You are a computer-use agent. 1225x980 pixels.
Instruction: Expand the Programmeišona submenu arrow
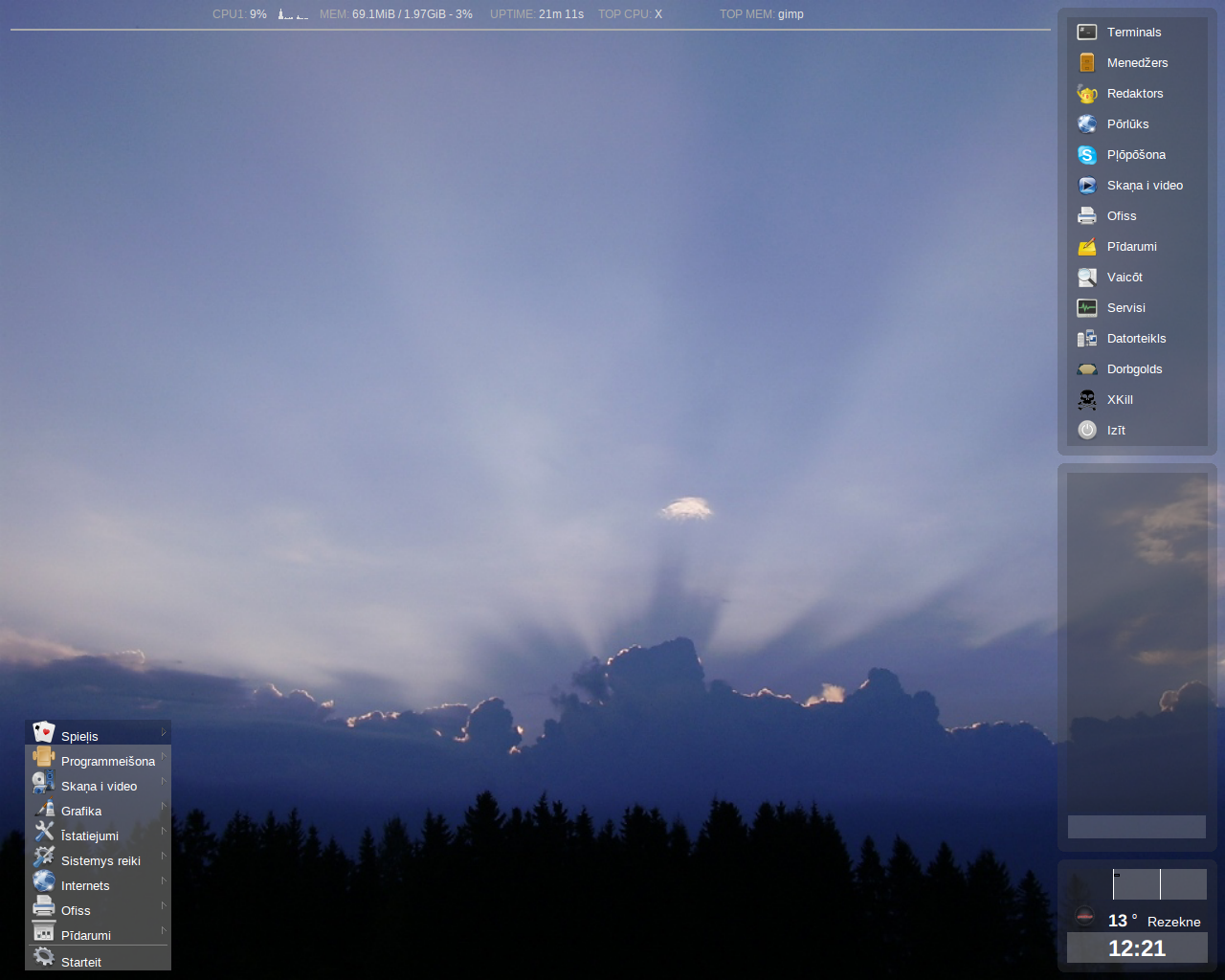(164, 758)
